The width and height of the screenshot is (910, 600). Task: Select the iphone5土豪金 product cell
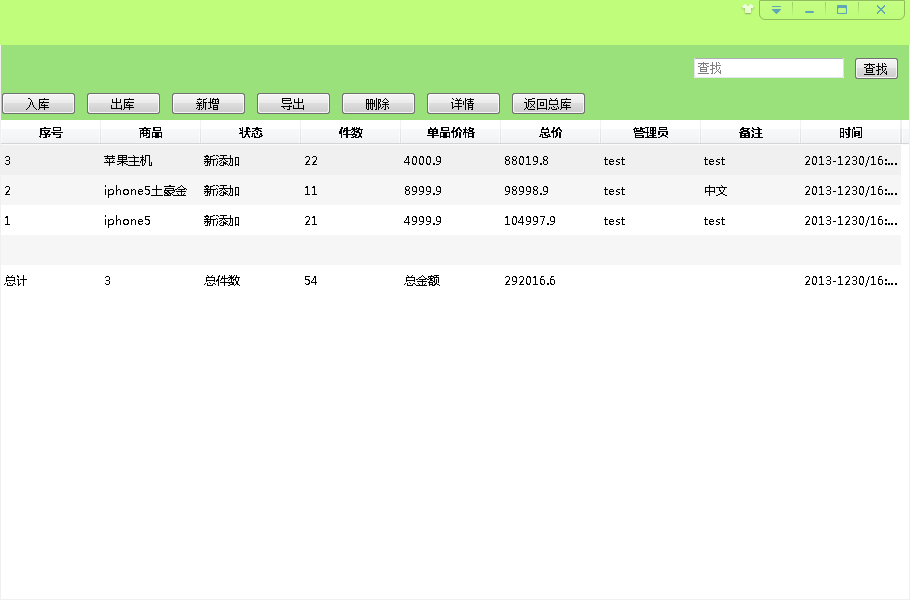click(x=145, y=191)
